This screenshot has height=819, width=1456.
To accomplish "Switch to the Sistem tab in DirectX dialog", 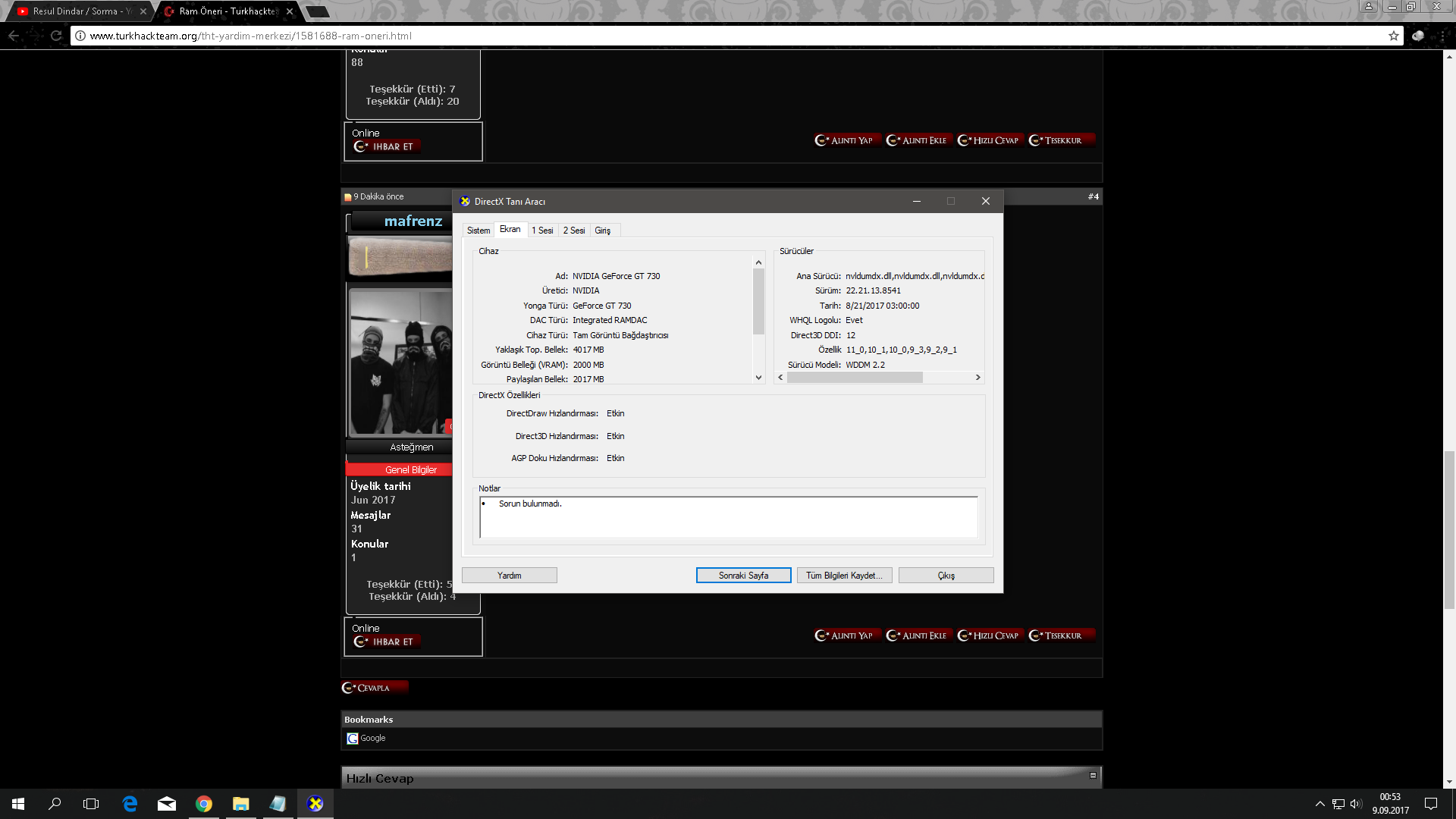I will point(478,230).
